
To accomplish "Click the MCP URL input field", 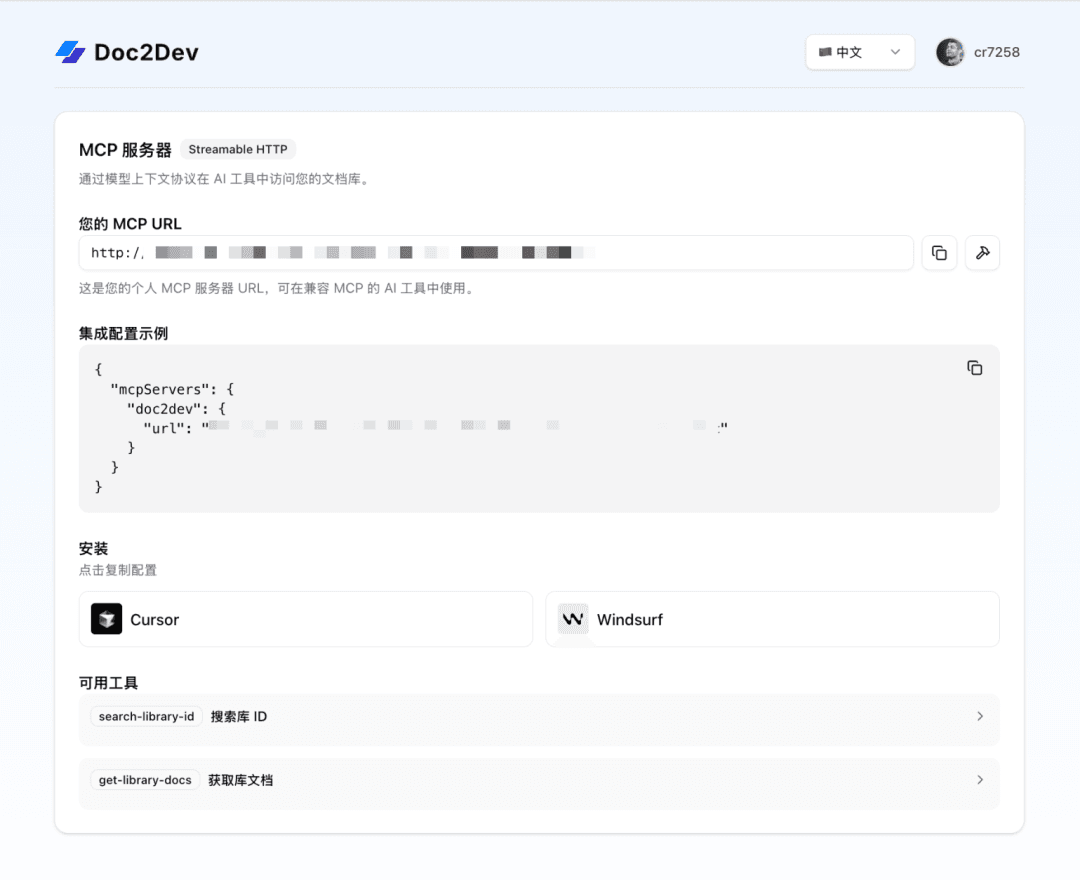I will pos(496,253).
